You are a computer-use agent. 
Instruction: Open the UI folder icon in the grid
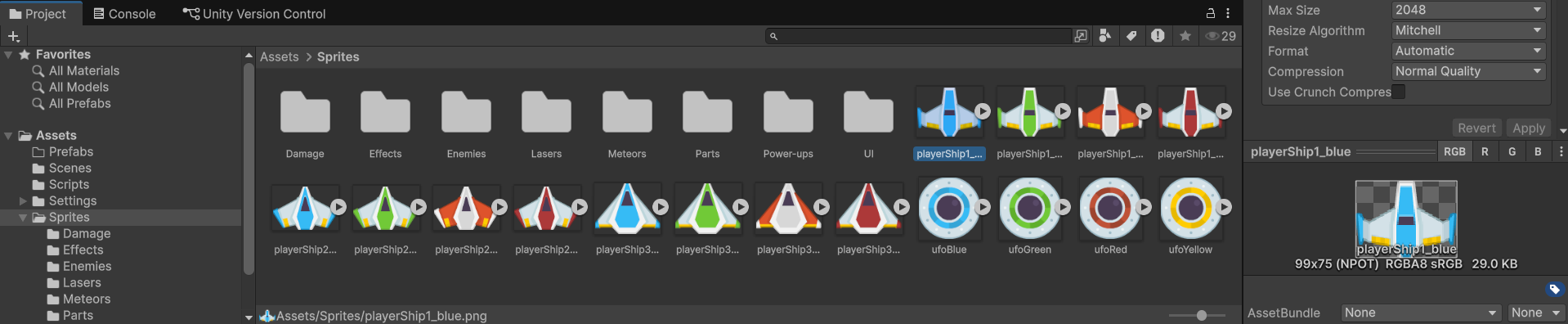[x=868, y=111]
